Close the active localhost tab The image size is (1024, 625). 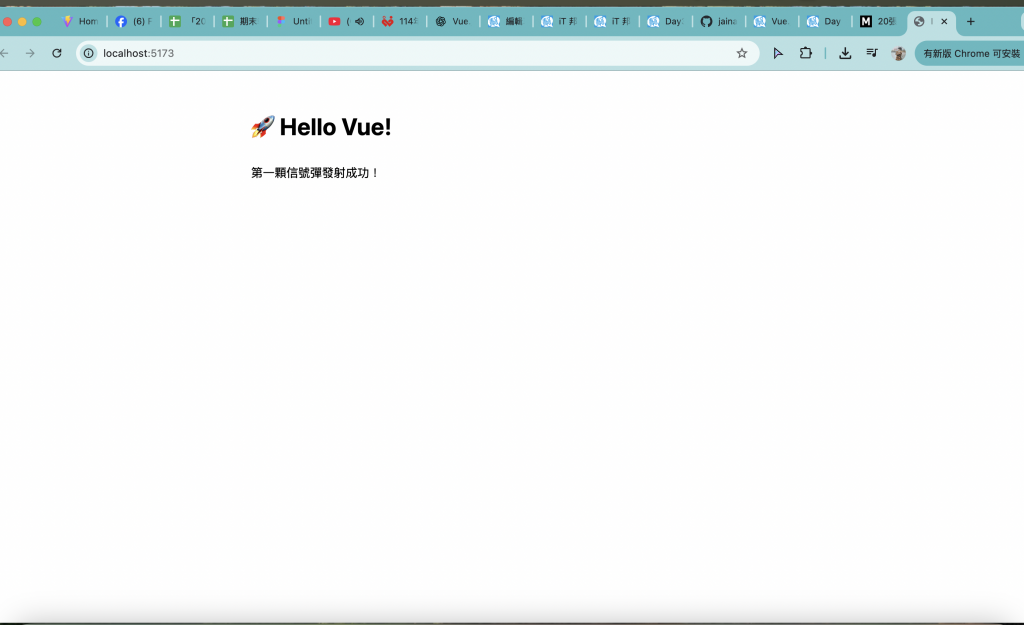(944, 22)
